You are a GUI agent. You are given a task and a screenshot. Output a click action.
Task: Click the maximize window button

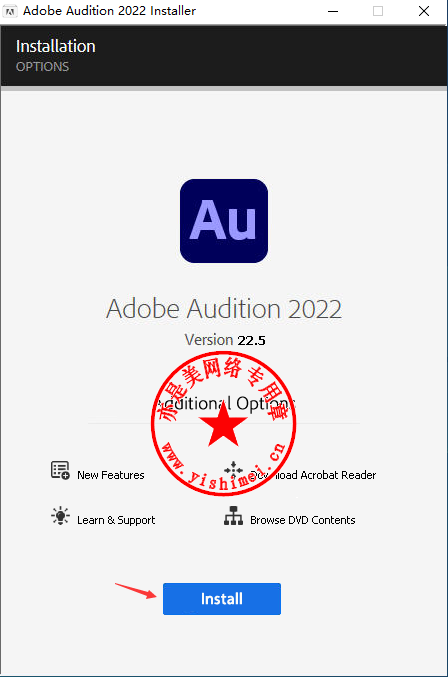[x=378, y=11]
